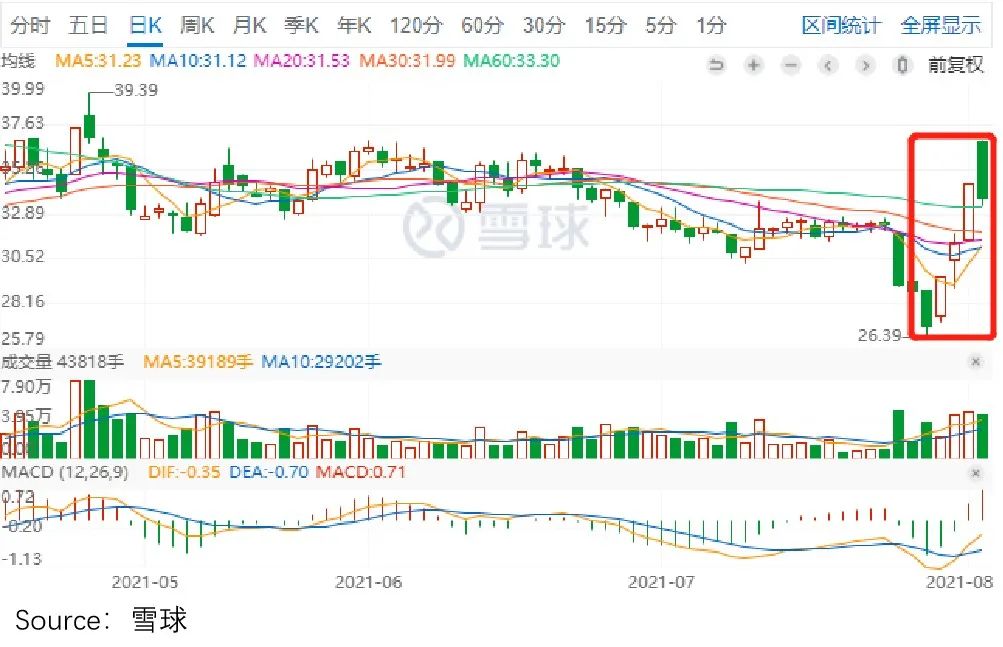Screen dimensions: 1003x647
Task: Select the 月K monthly chart view
Action: (248, 25)
